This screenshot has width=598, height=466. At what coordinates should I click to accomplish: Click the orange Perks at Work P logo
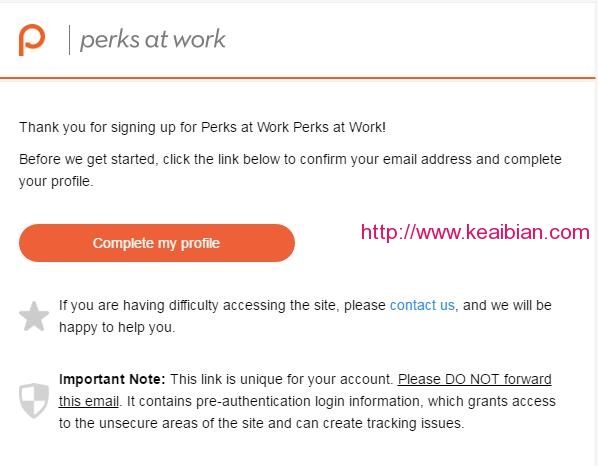coord(32,40)
